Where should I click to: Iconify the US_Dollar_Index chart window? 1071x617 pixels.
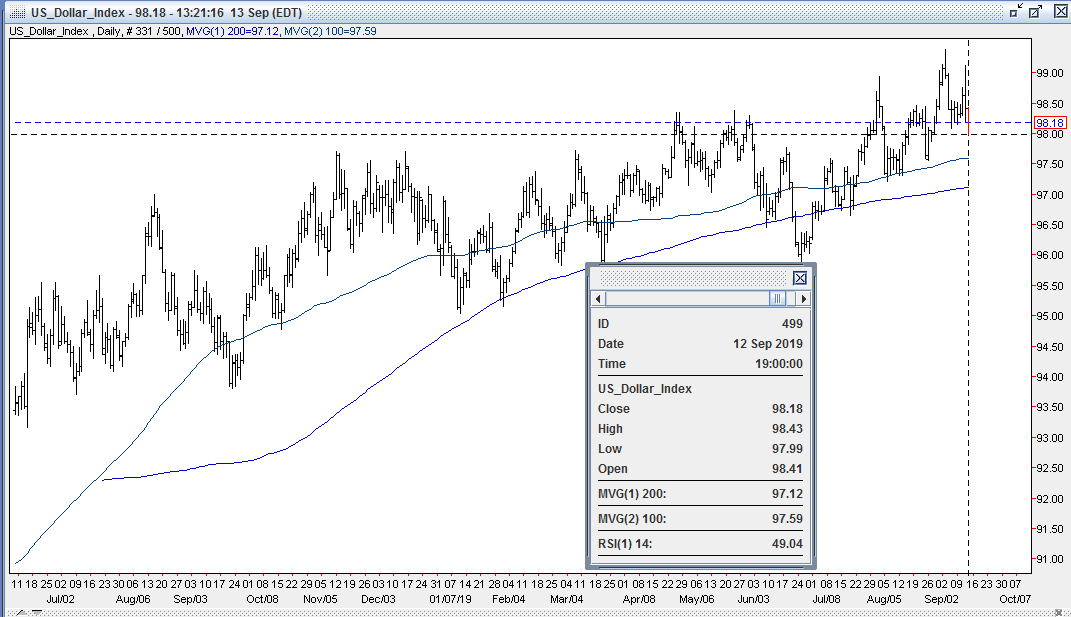click(1016, 11)
